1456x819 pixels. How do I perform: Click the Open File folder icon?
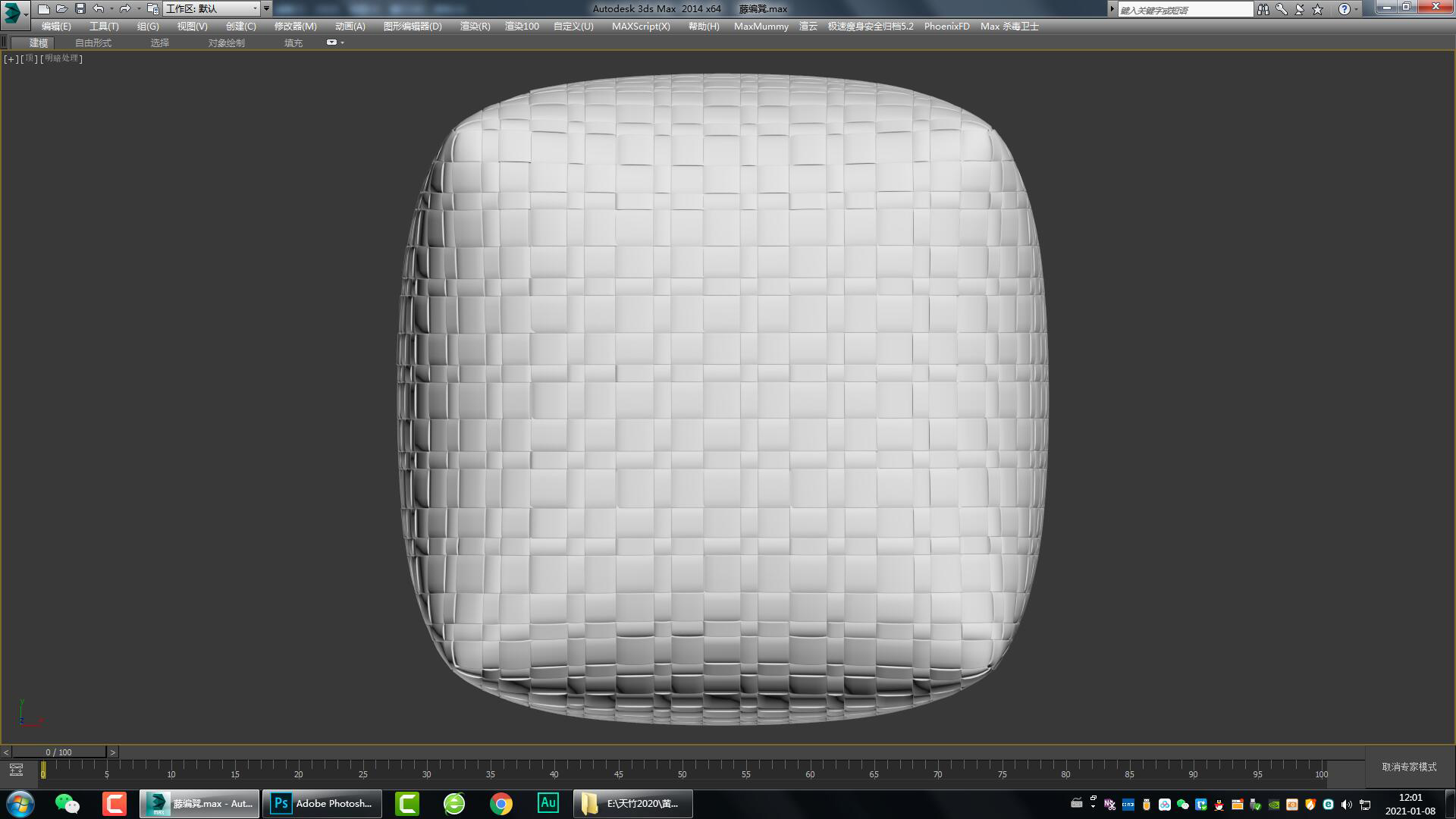click(62, 9)
